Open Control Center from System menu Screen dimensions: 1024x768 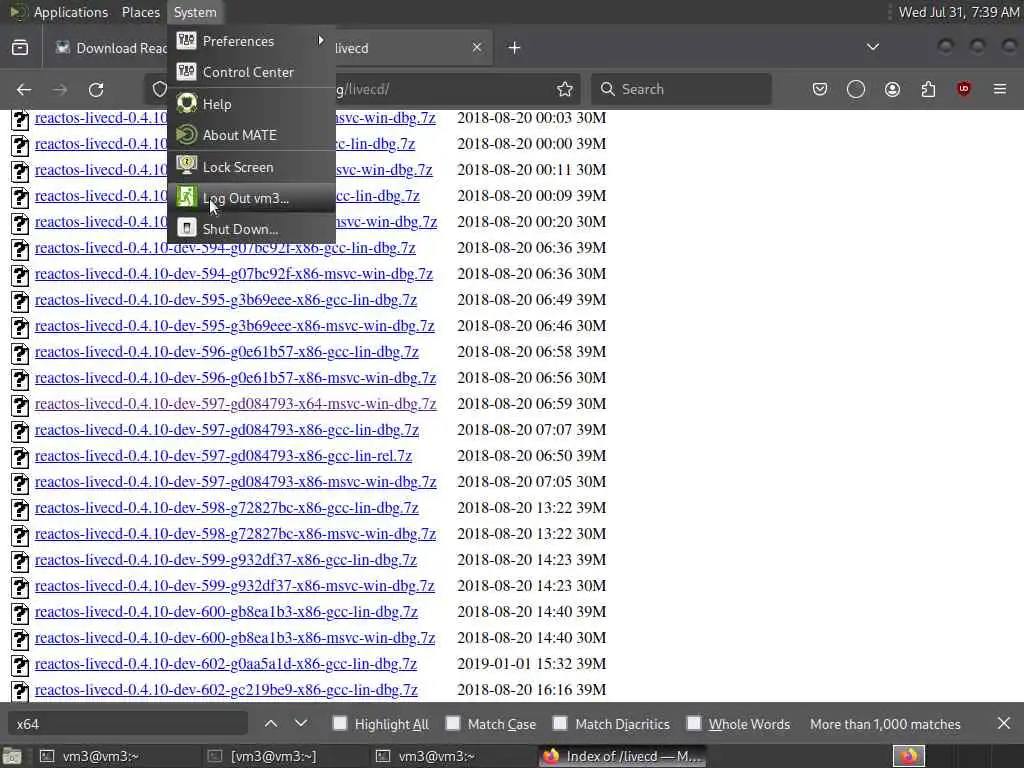pos(251,72)
